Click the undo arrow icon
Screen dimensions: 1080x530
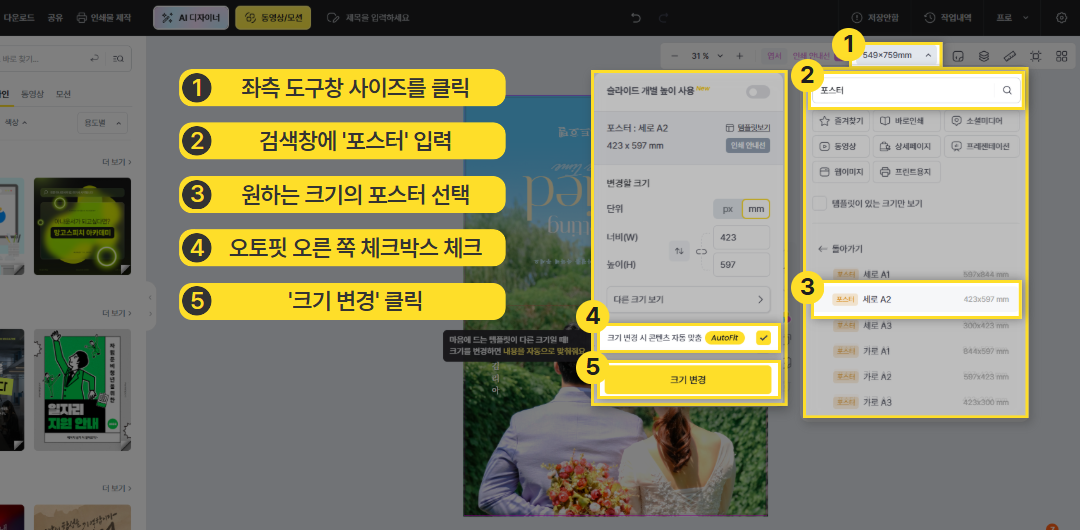(636, 18)
